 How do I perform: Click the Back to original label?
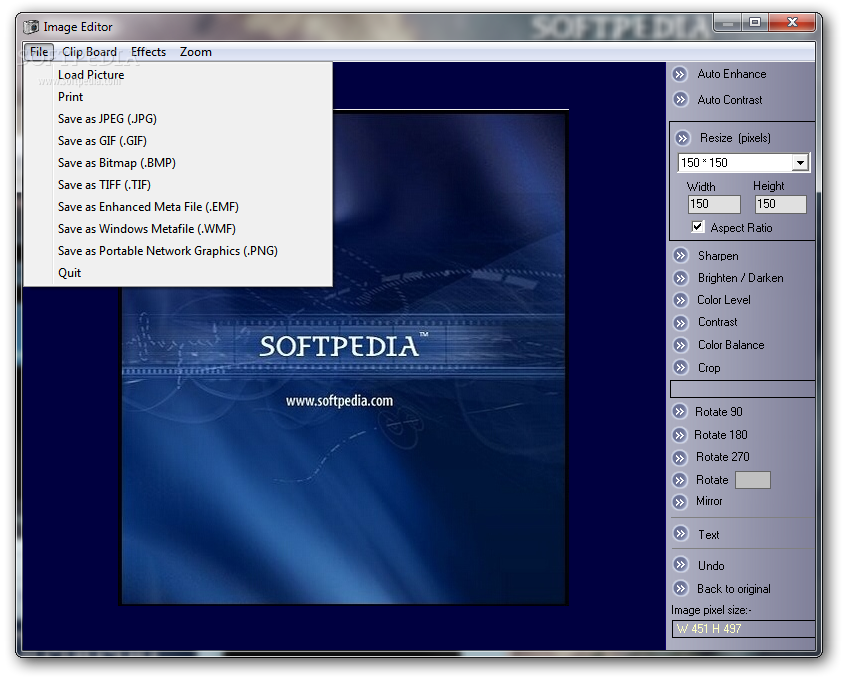point(734,589)
